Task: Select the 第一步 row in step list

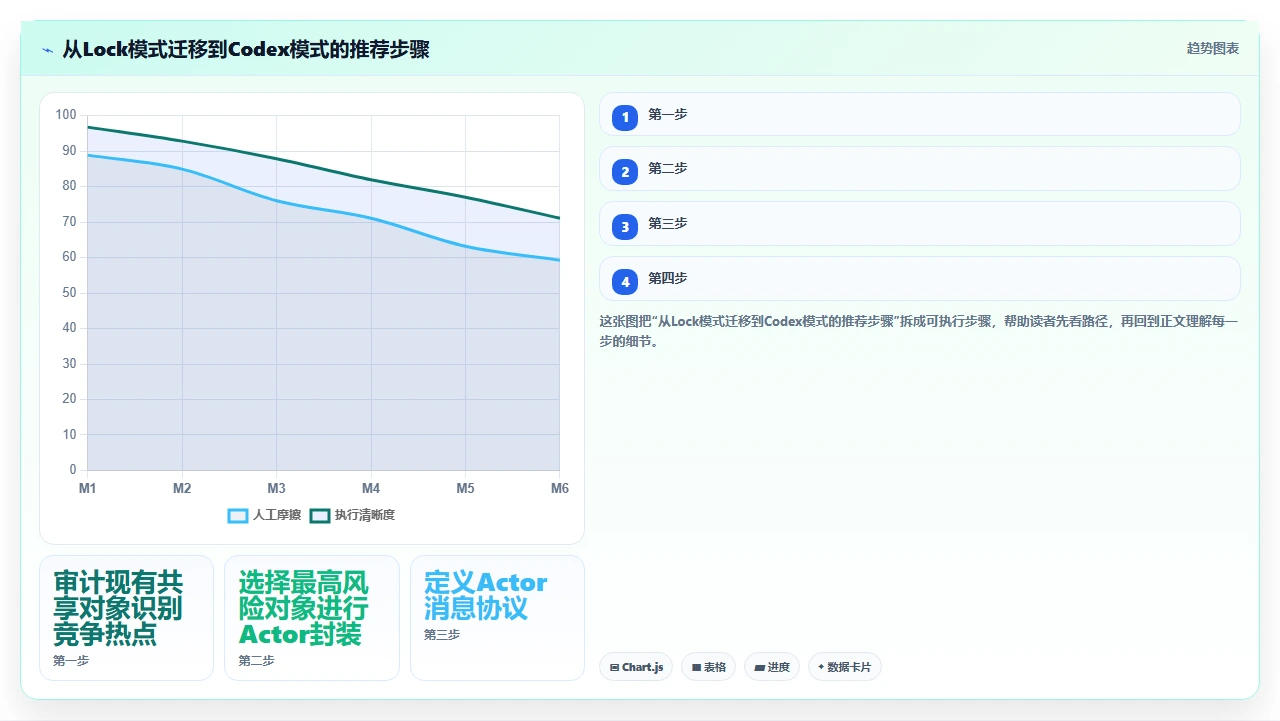Action: click(920, 115)
